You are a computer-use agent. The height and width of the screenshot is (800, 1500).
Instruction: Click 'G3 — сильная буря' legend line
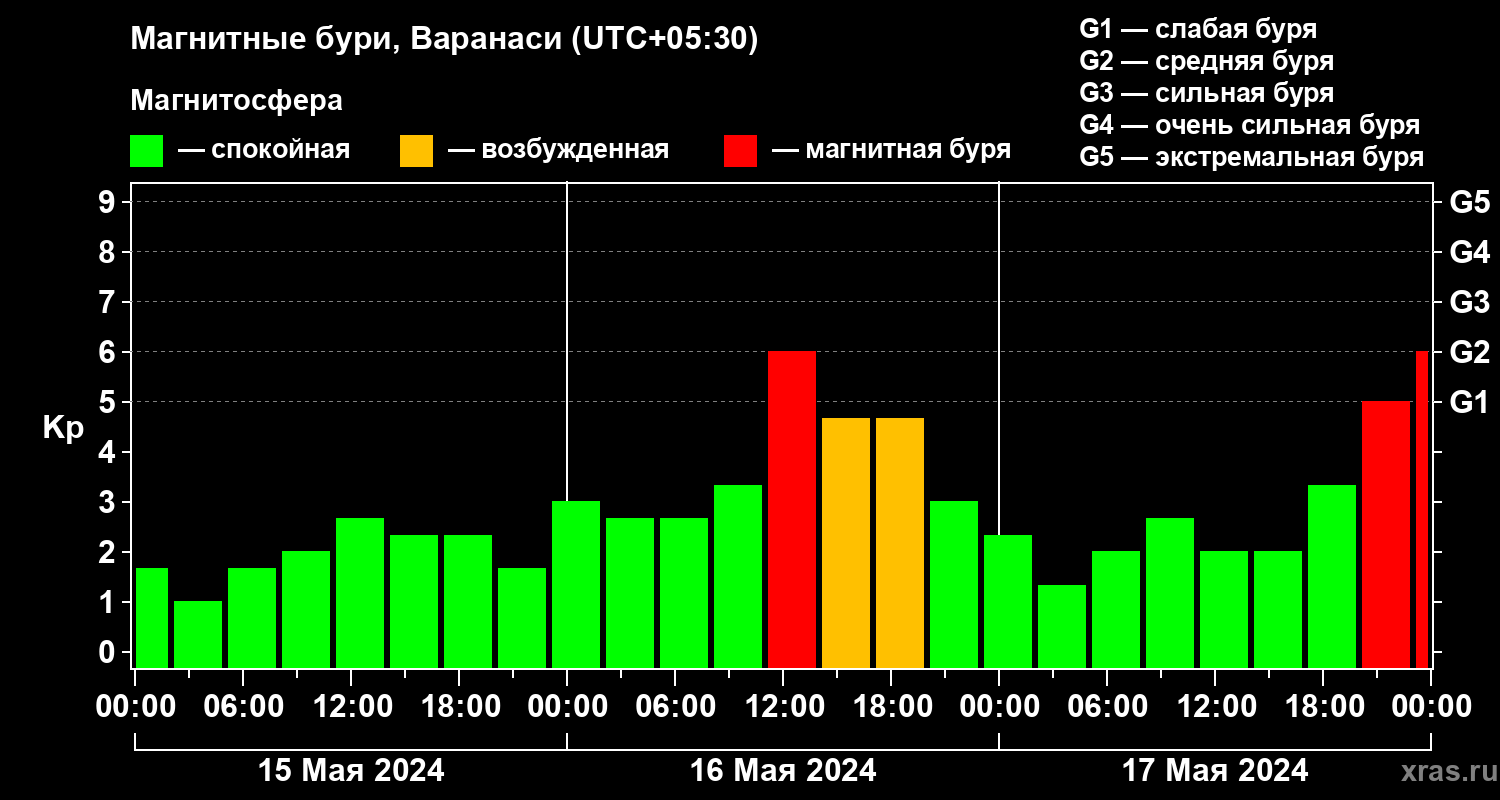1206,93
